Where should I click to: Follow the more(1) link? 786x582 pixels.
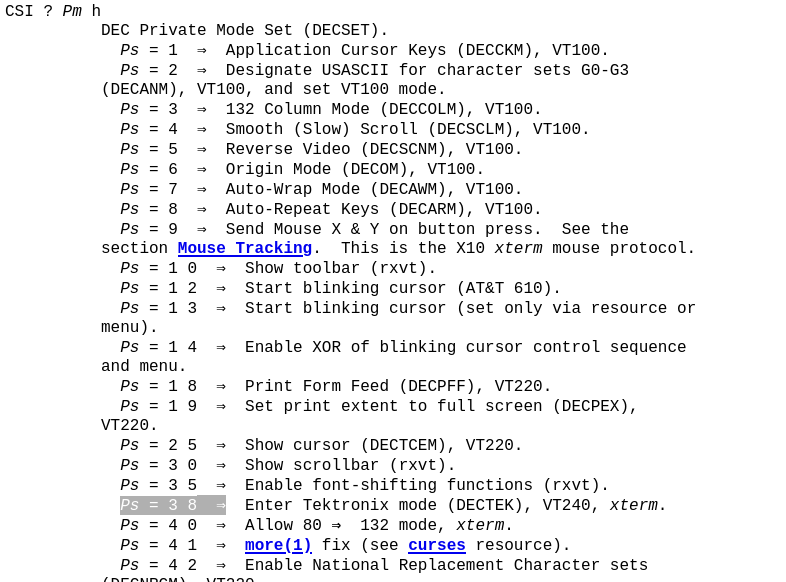click(278, 546)
